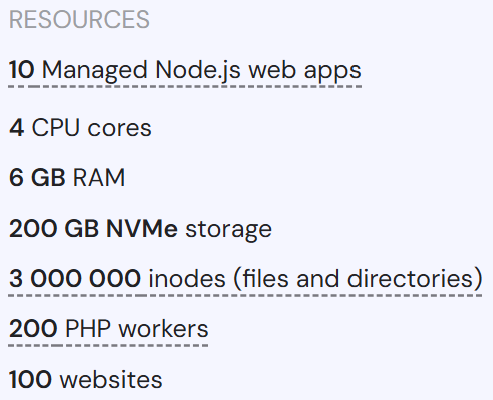Viewport: 493px width, 400px height.
Task: Select the '4 CPU cores' line
Action: point(80,128)
